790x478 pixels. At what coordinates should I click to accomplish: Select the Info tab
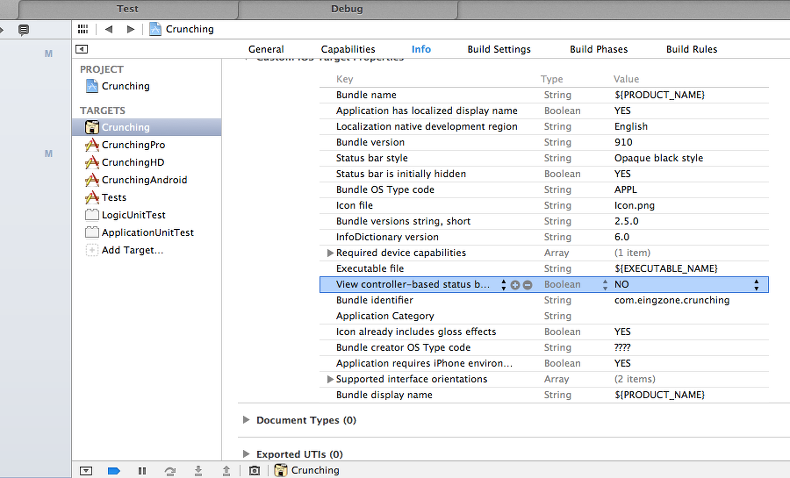(421, 49)
